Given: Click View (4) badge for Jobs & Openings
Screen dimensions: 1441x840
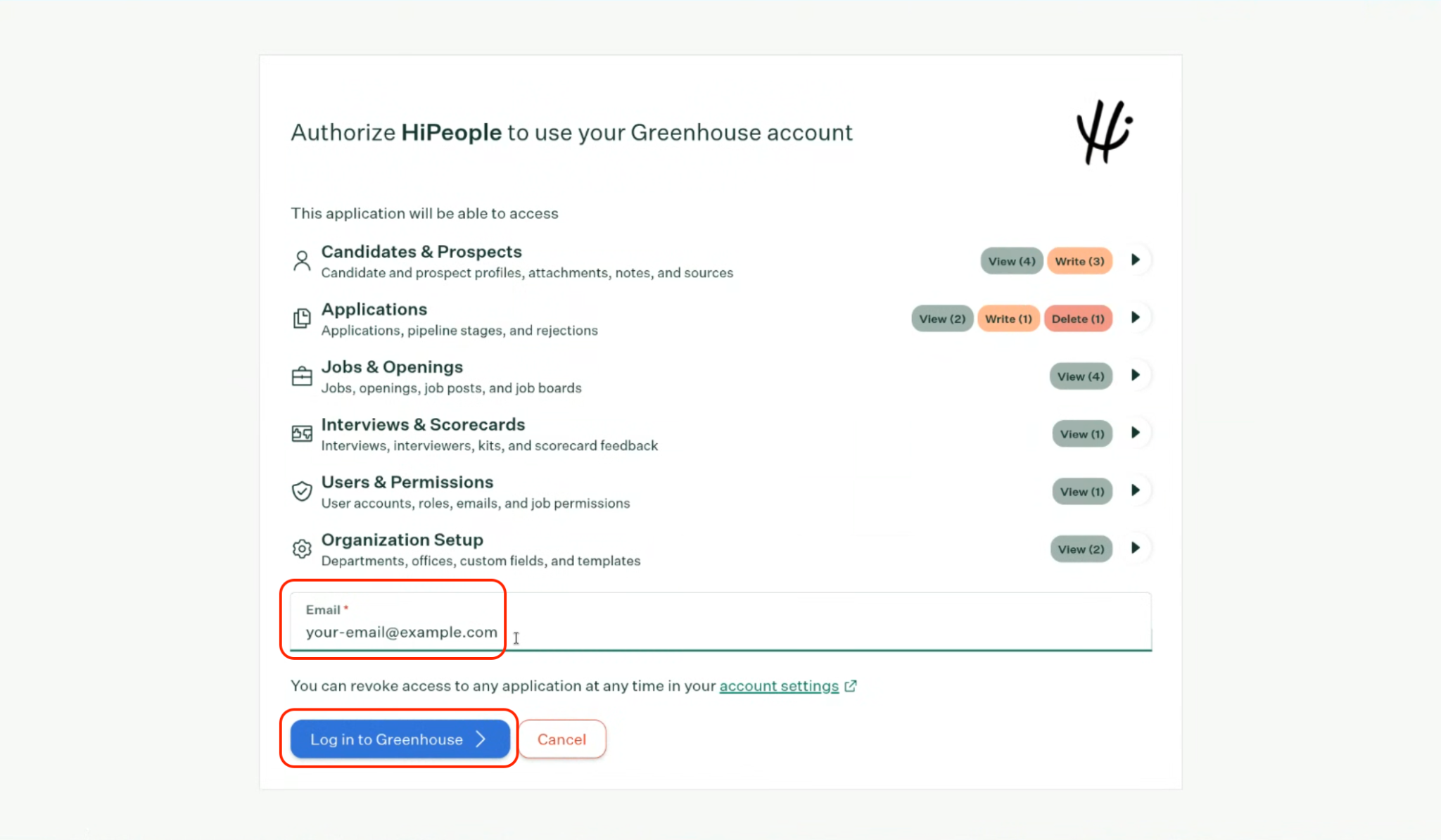Looking at the screenshot, I should click(x=1081, y=376).
